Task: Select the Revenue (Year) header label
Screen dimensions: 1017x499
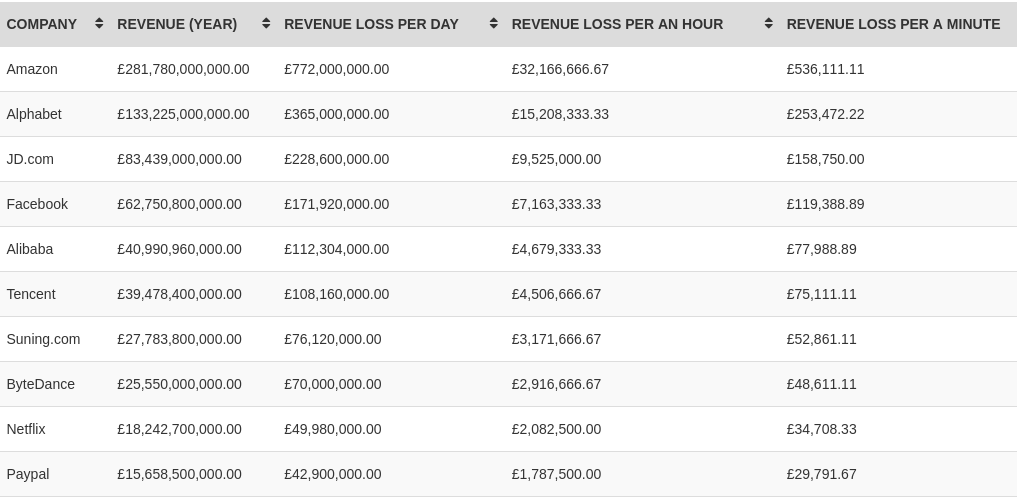Action: click(x=177, y=24)
